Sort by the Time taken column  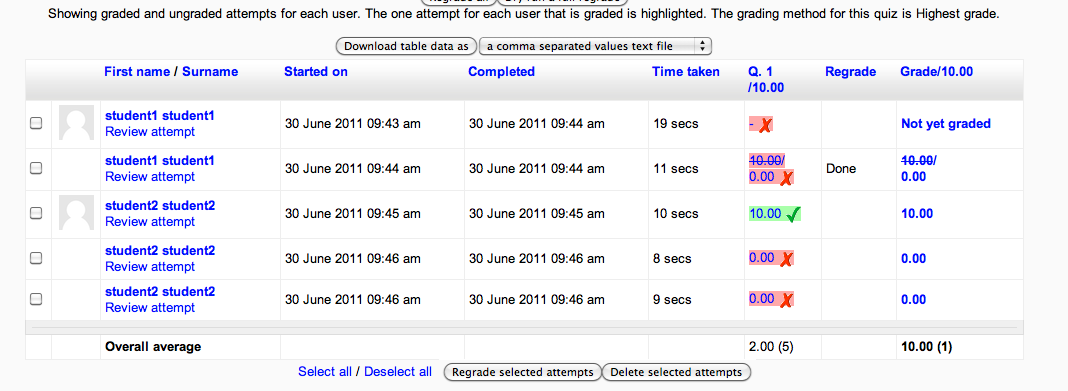(685, 72)
